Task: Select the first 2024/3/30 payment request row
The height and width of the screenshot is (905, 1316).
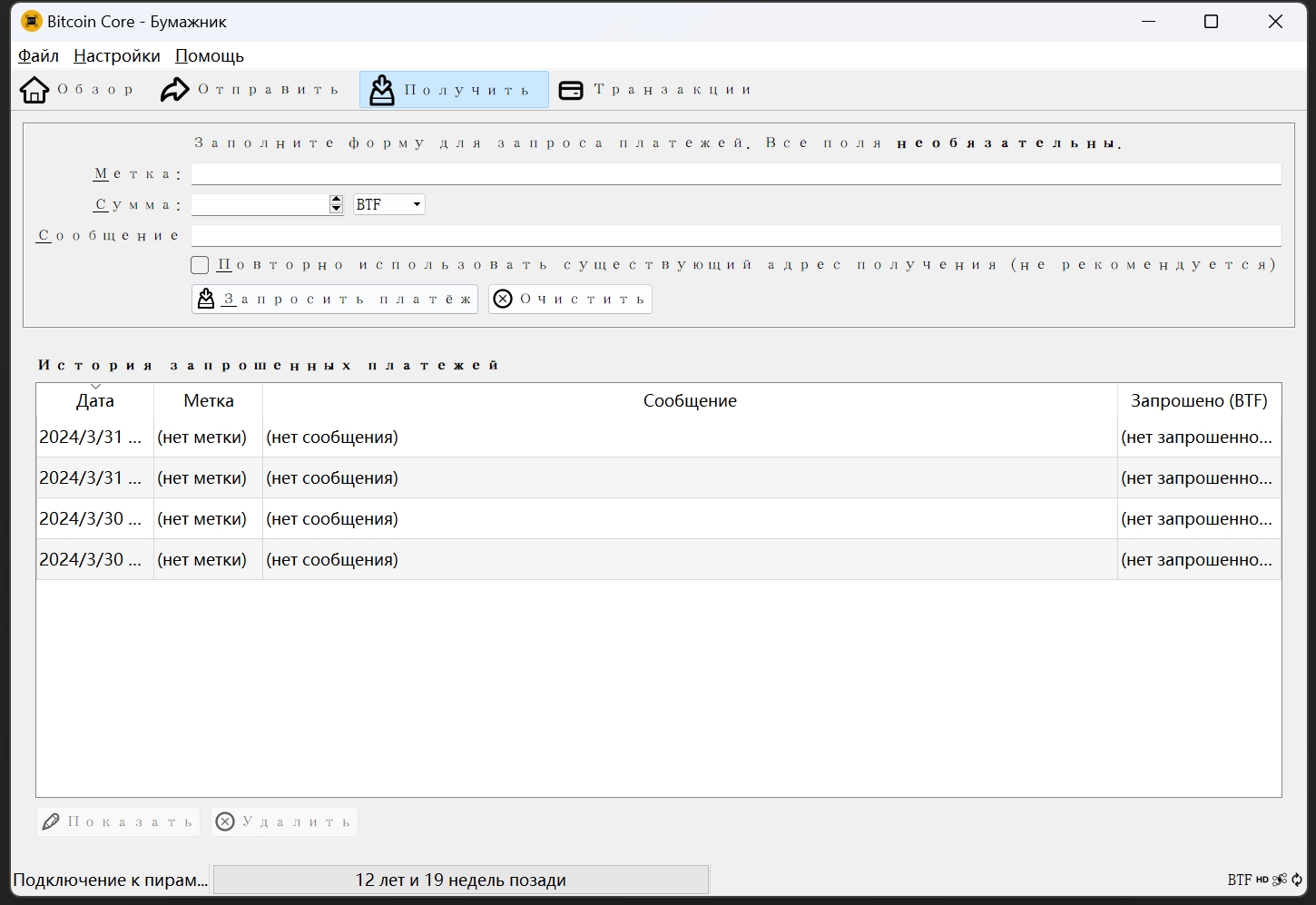Action: pos(659,518)
